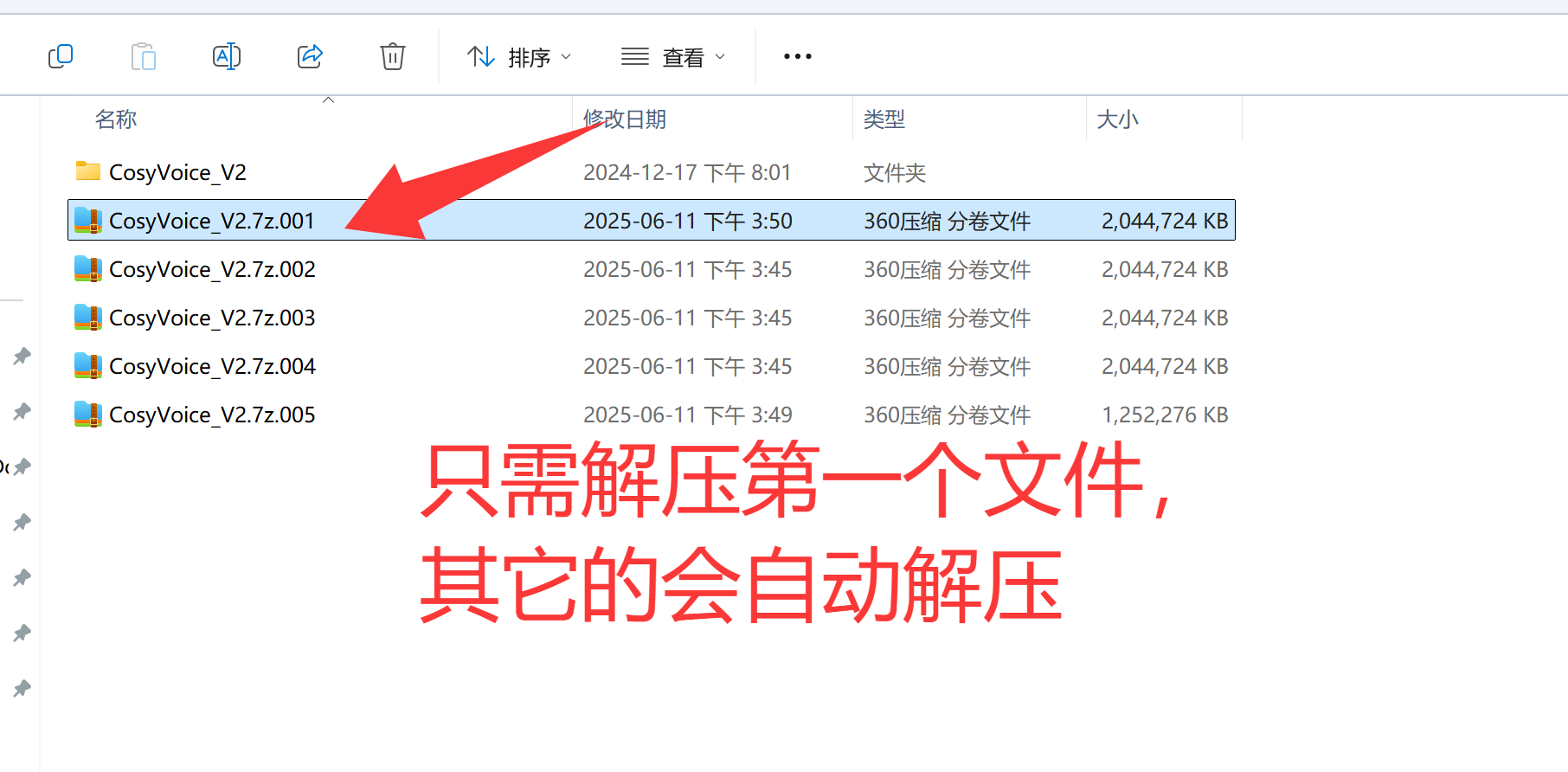Open the 排序 sort dropdown
Viewport: 1568px width, 772px height.
click(519, 57)
